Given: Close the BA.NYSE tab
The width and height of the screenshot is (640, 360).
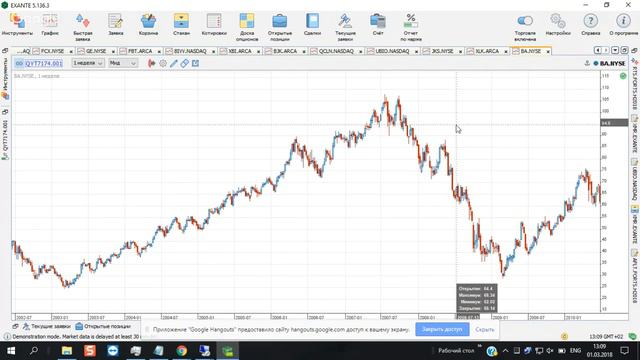Looking at the screenshot, I should coord(548,51).
